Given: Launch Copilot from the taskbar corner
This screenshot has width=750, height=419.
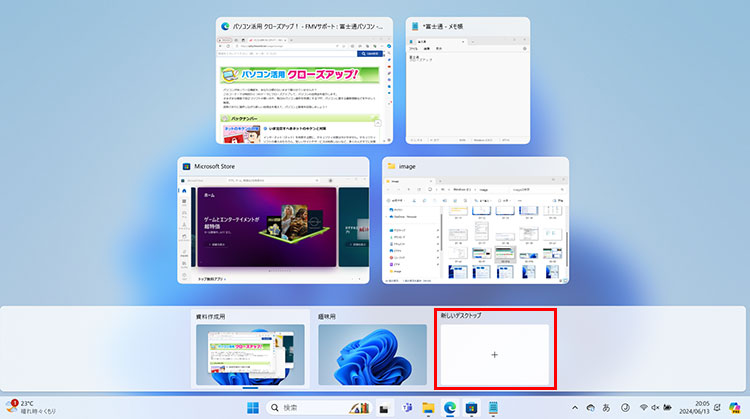Looking at the screenshot, I should (734, 408).
